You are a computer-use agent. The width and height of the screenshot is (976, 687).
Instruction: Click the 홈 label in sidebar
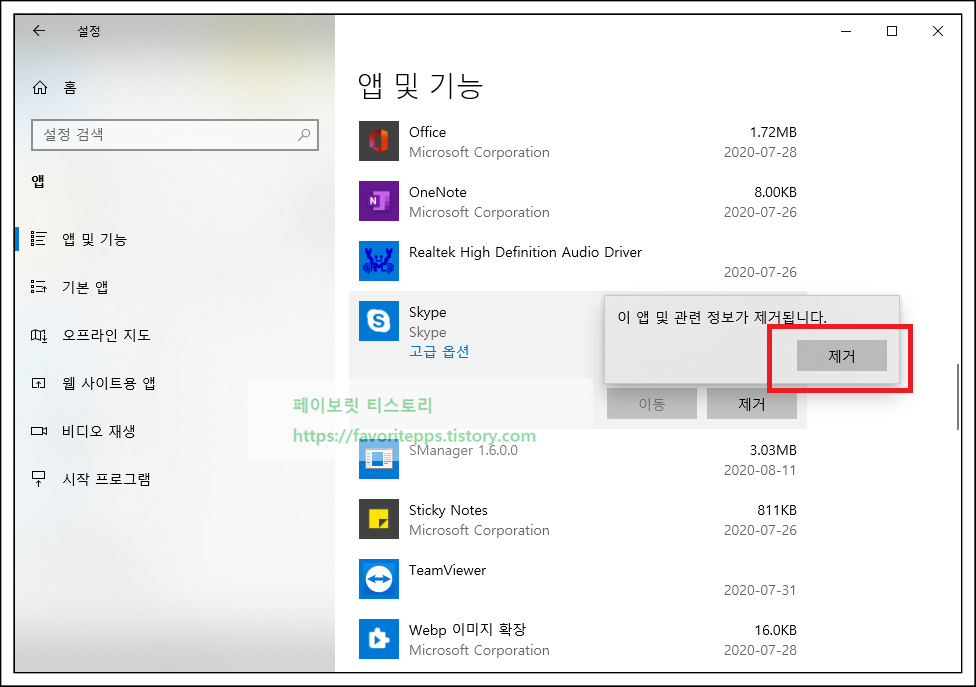click(70, 88)
